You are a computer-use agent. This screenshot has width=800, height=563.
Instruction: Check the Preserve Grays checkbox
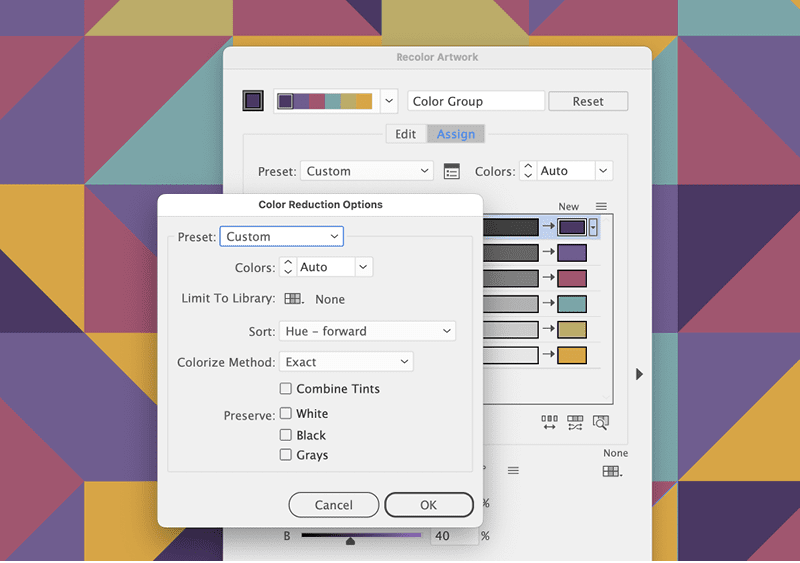pyautogui.click(x=286, y=454)
